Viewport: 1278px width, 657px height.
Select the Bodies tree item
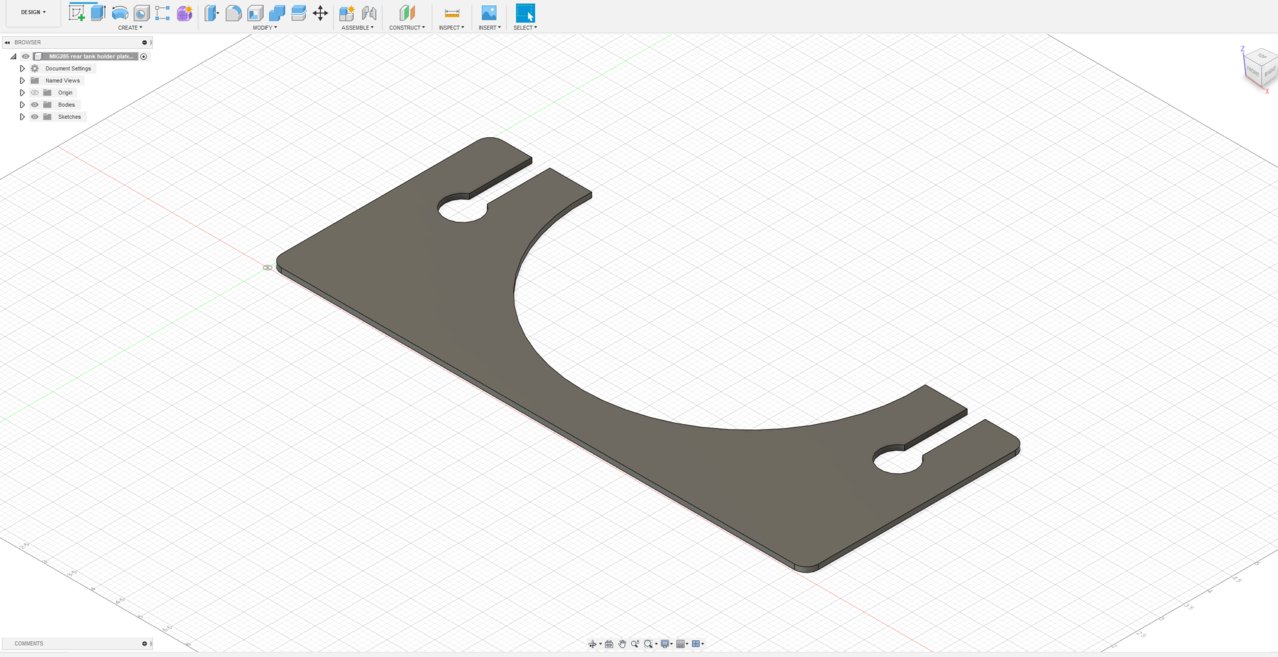(66, 104)
